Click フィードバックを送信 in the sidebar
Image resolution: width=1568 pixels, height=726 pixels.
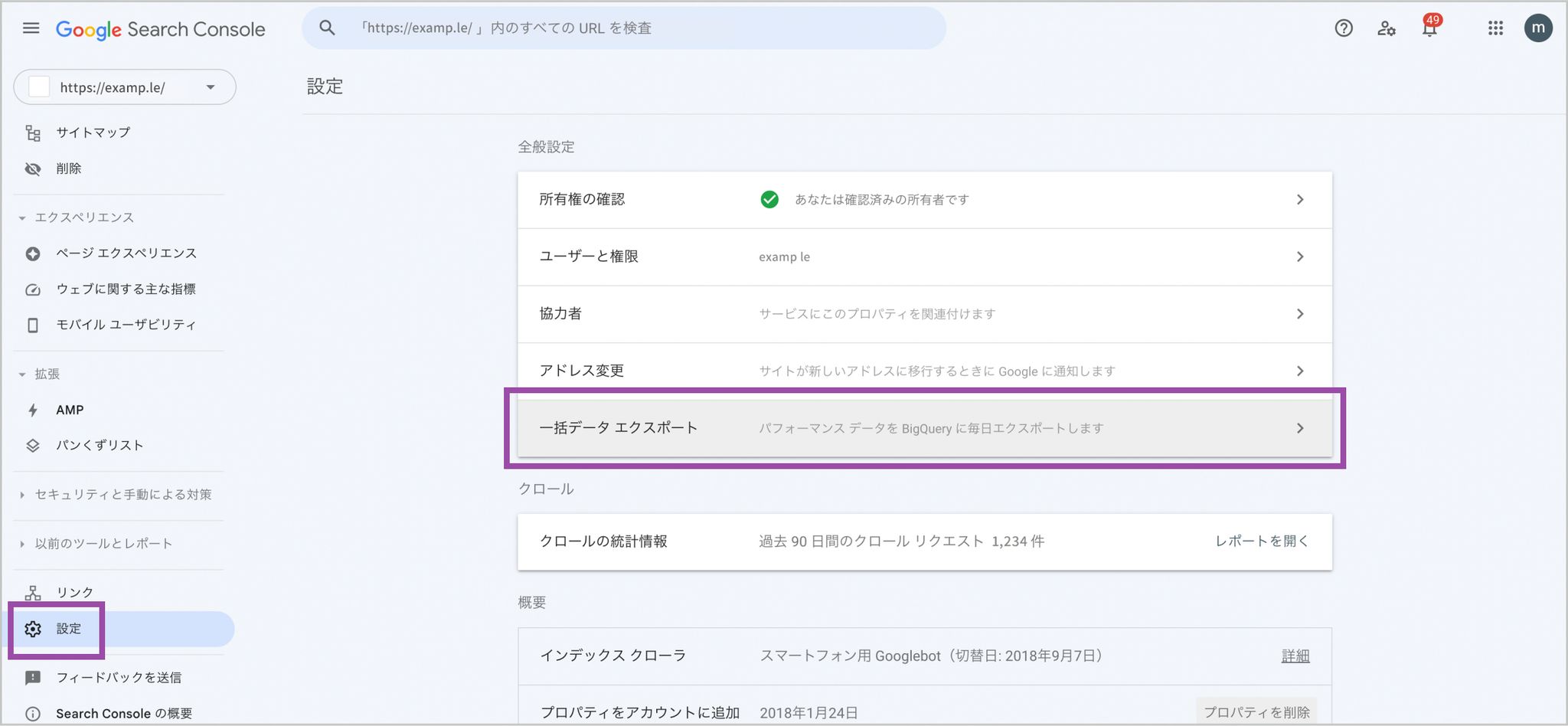pos(119,678)
